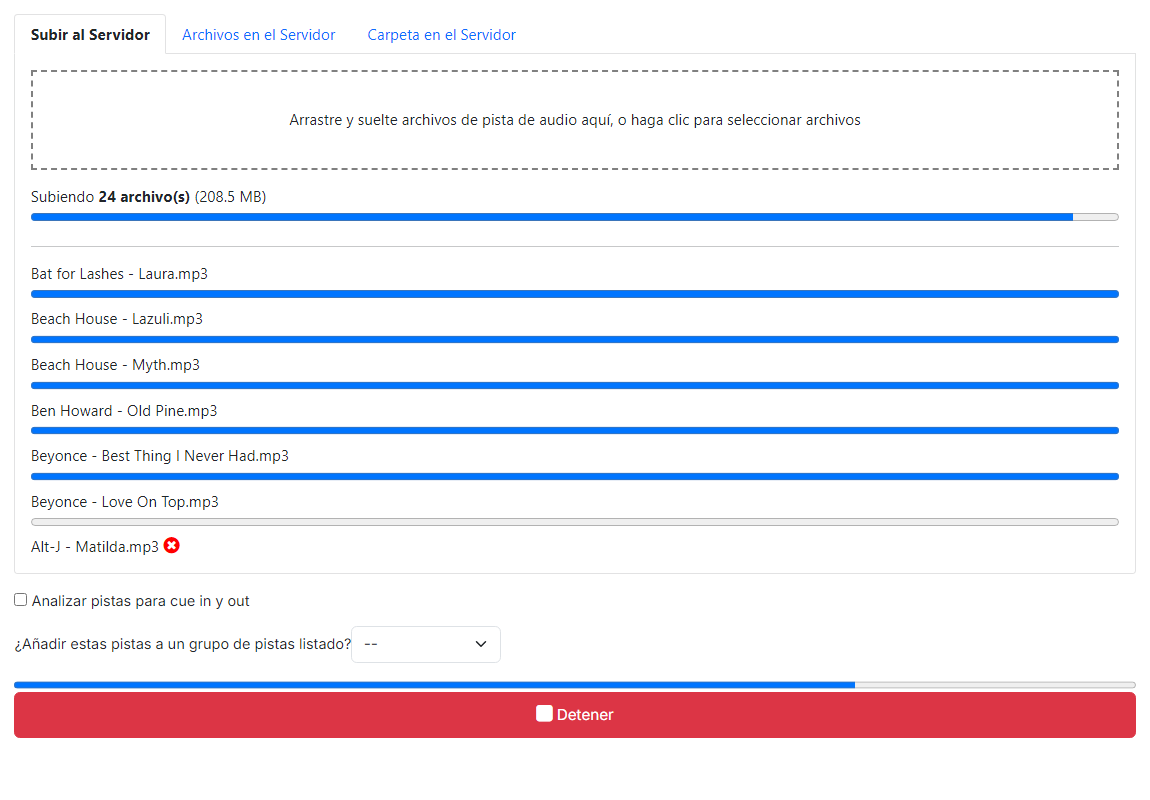This screenshot has width=1150, height=800.
Task: Enable Analizar pistas para cue in y out
Action: [x=21, y=600]
